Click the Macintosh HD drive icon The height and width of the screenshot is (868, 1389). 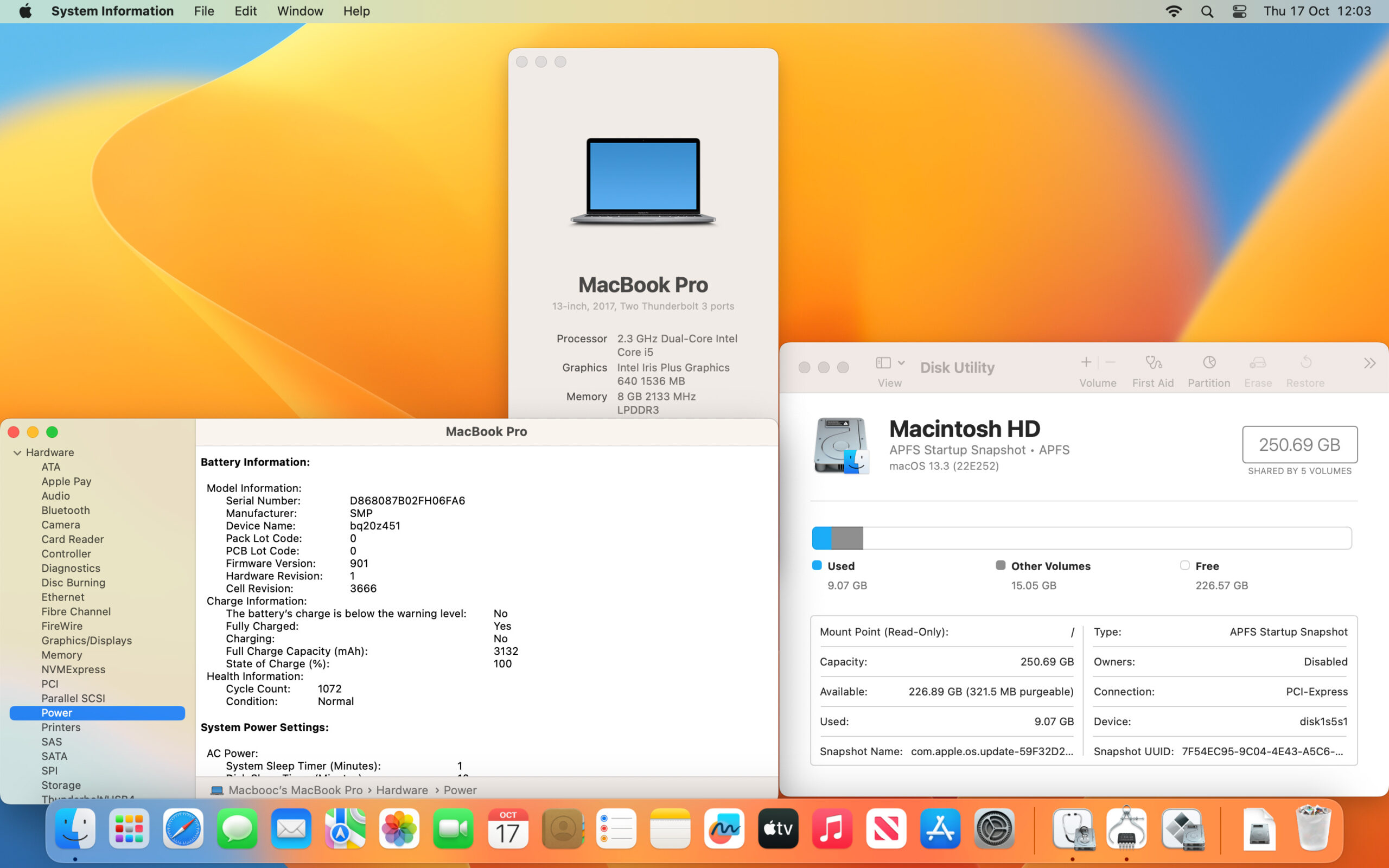click(842, 445)
